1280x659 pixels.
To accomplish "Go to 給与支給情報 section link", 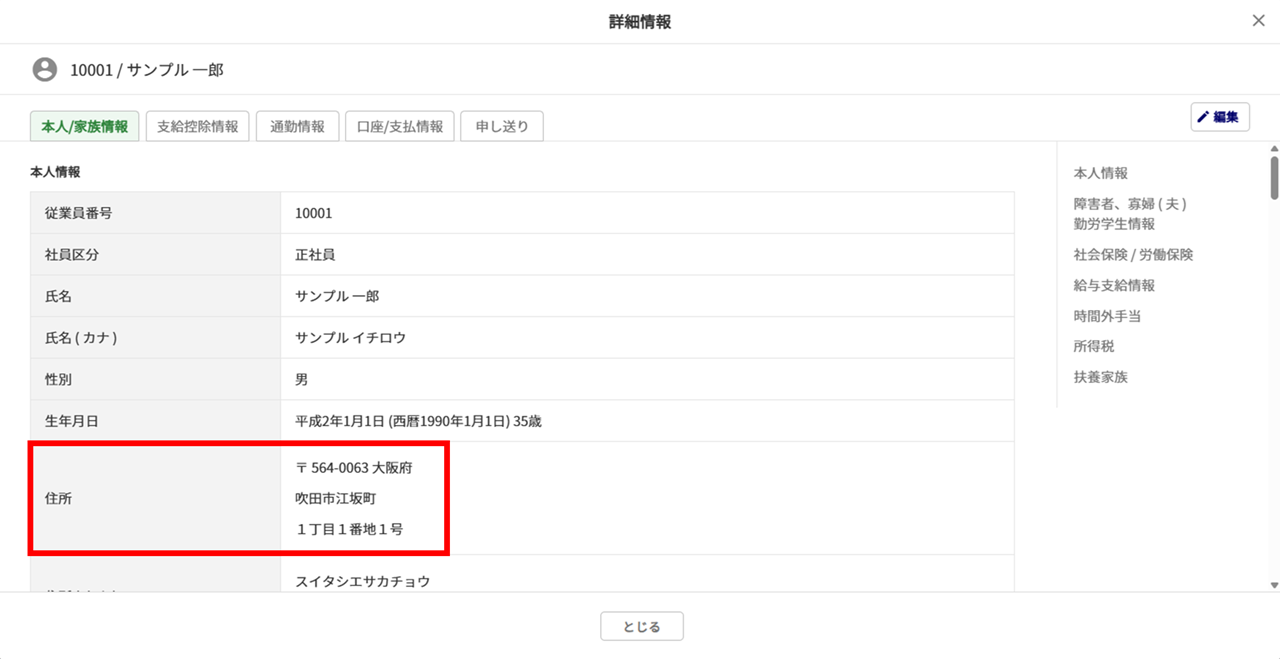I will (x=1114, y=286).
